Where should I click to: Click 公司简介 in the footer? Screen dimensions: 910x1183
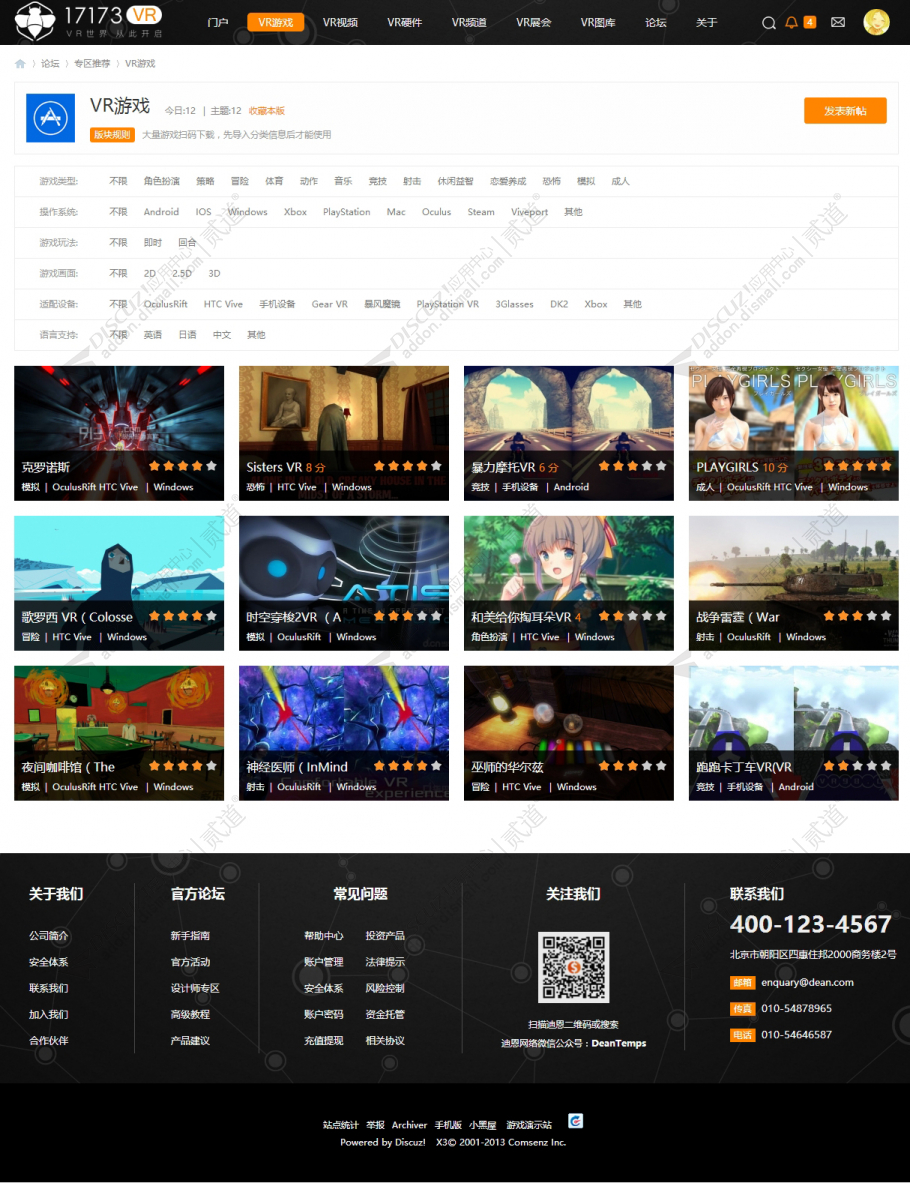click(48, 936)
